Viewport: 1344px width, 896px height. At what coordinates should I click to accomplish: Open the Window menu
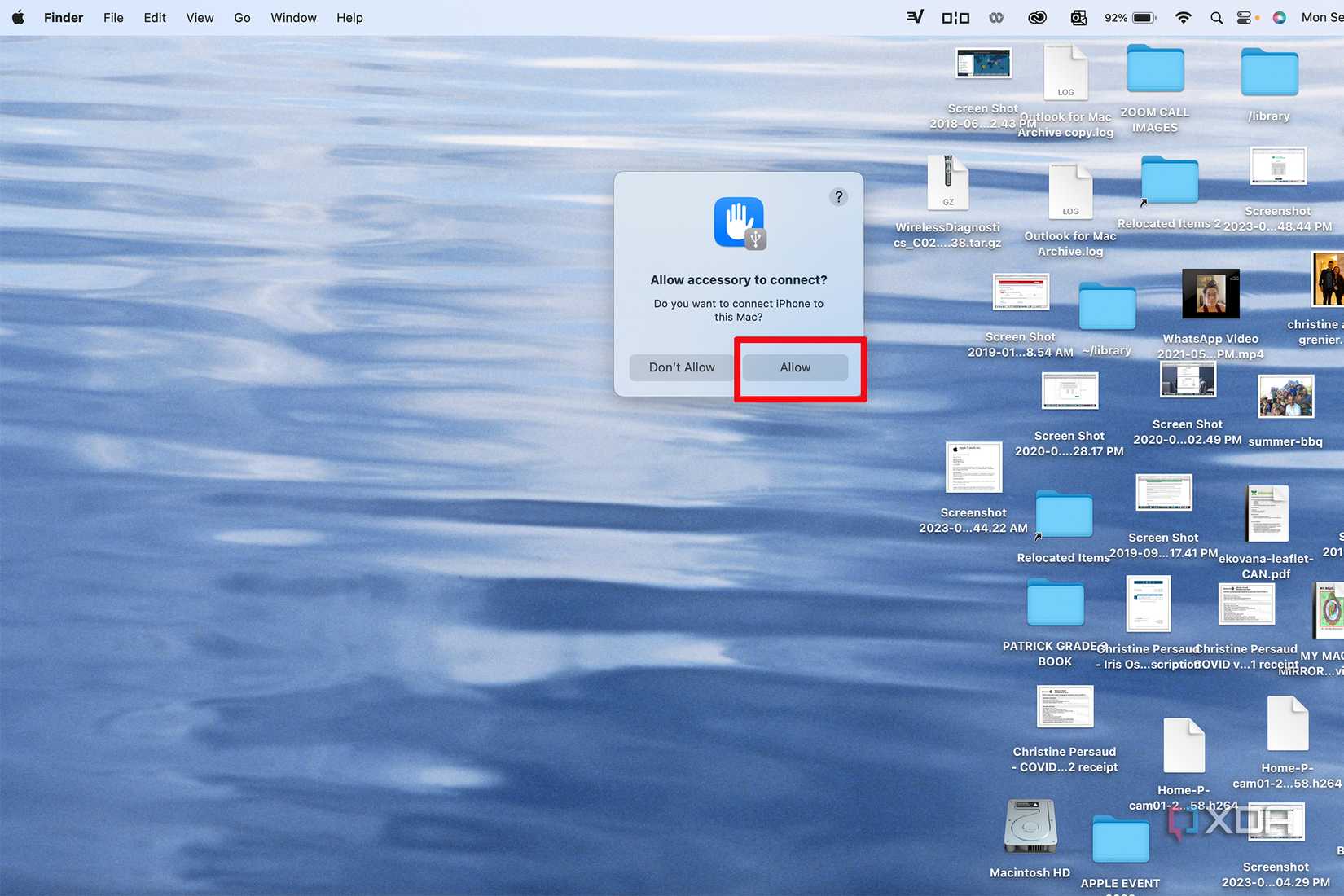coord(293,17)
